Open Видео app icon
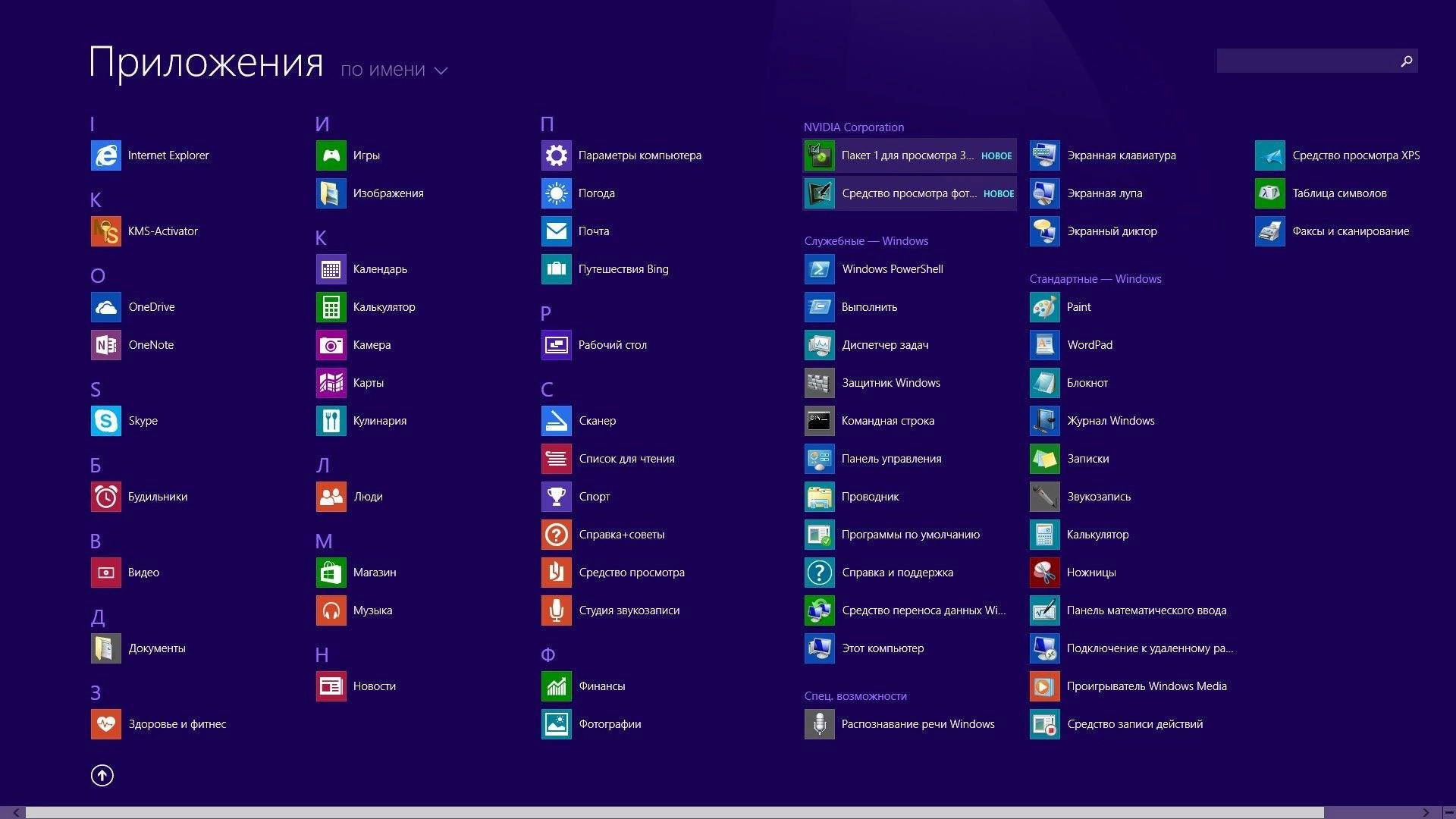The width and height of the screenshot is (1456, 819). tap(106, 573)
